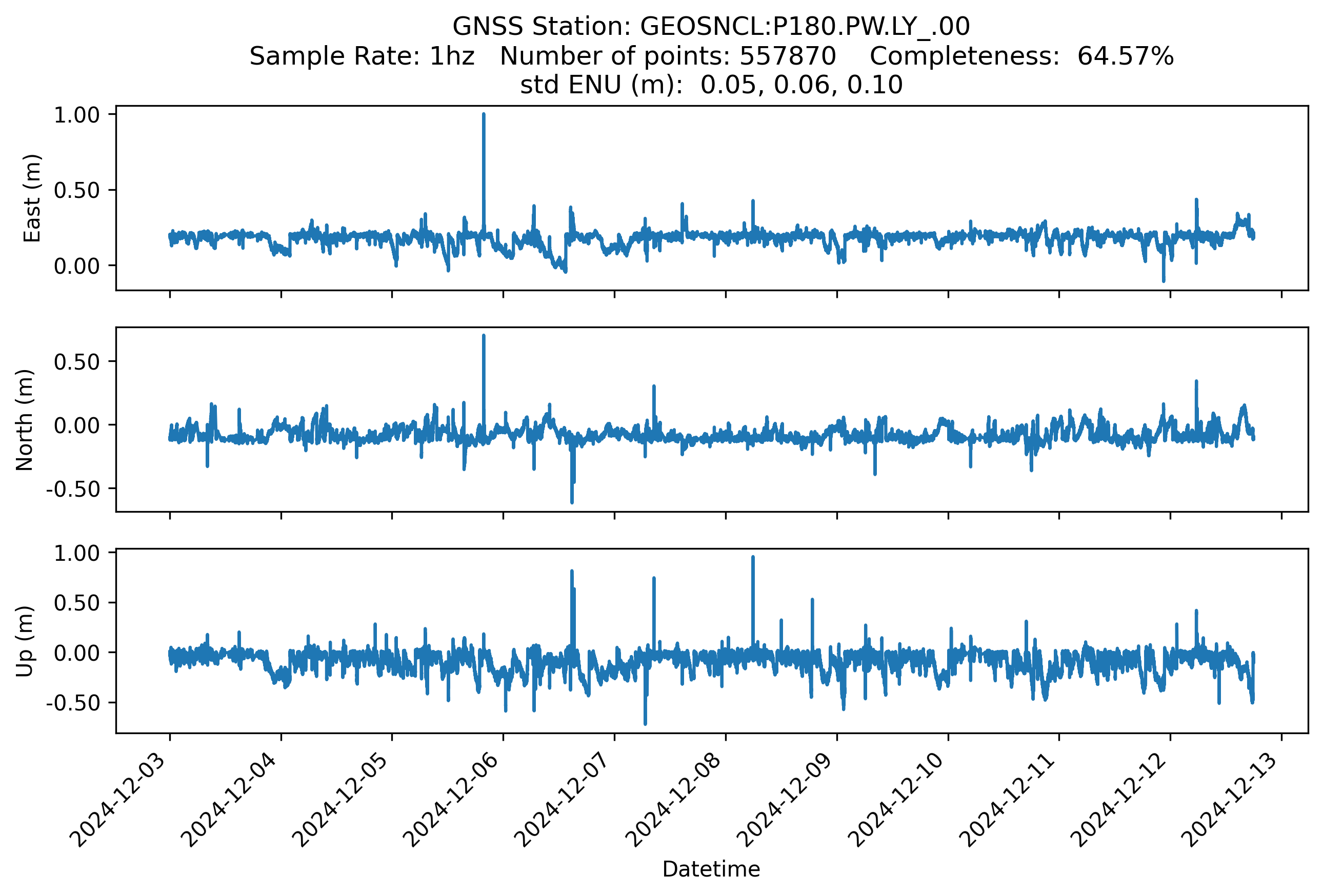Click the tallest spike in North panel

(484, 375)
